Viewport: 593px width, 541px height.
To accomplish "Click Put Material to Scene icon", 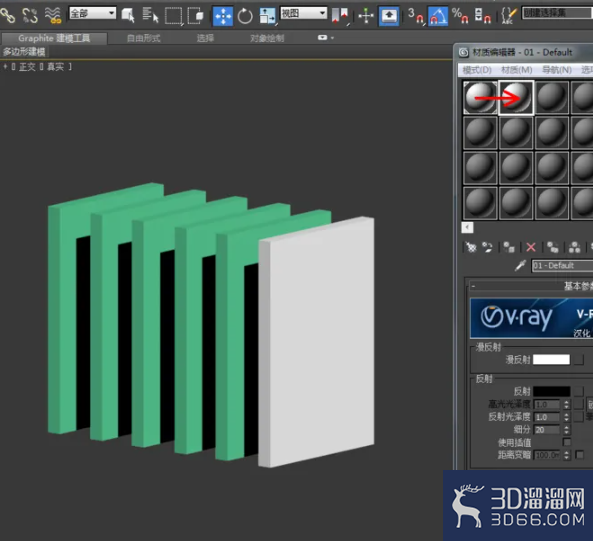I will (487, 248).
